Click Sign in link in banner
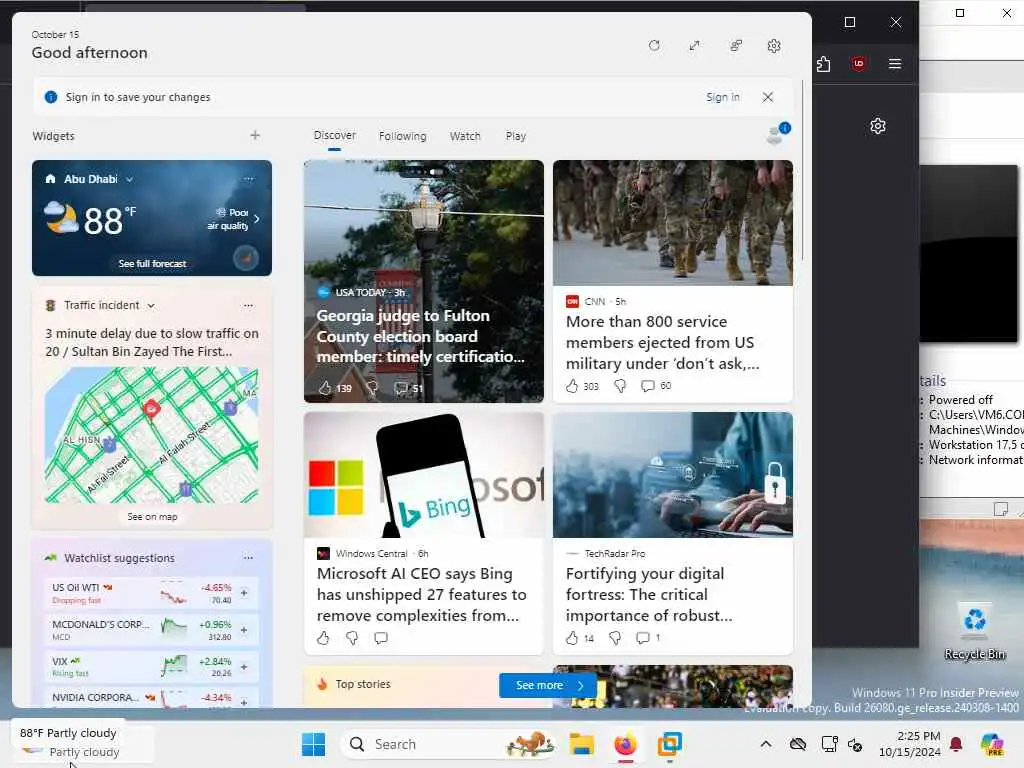Image resolution: width=1024 pixels, height=768 pixels. click(x=722, y=97)
